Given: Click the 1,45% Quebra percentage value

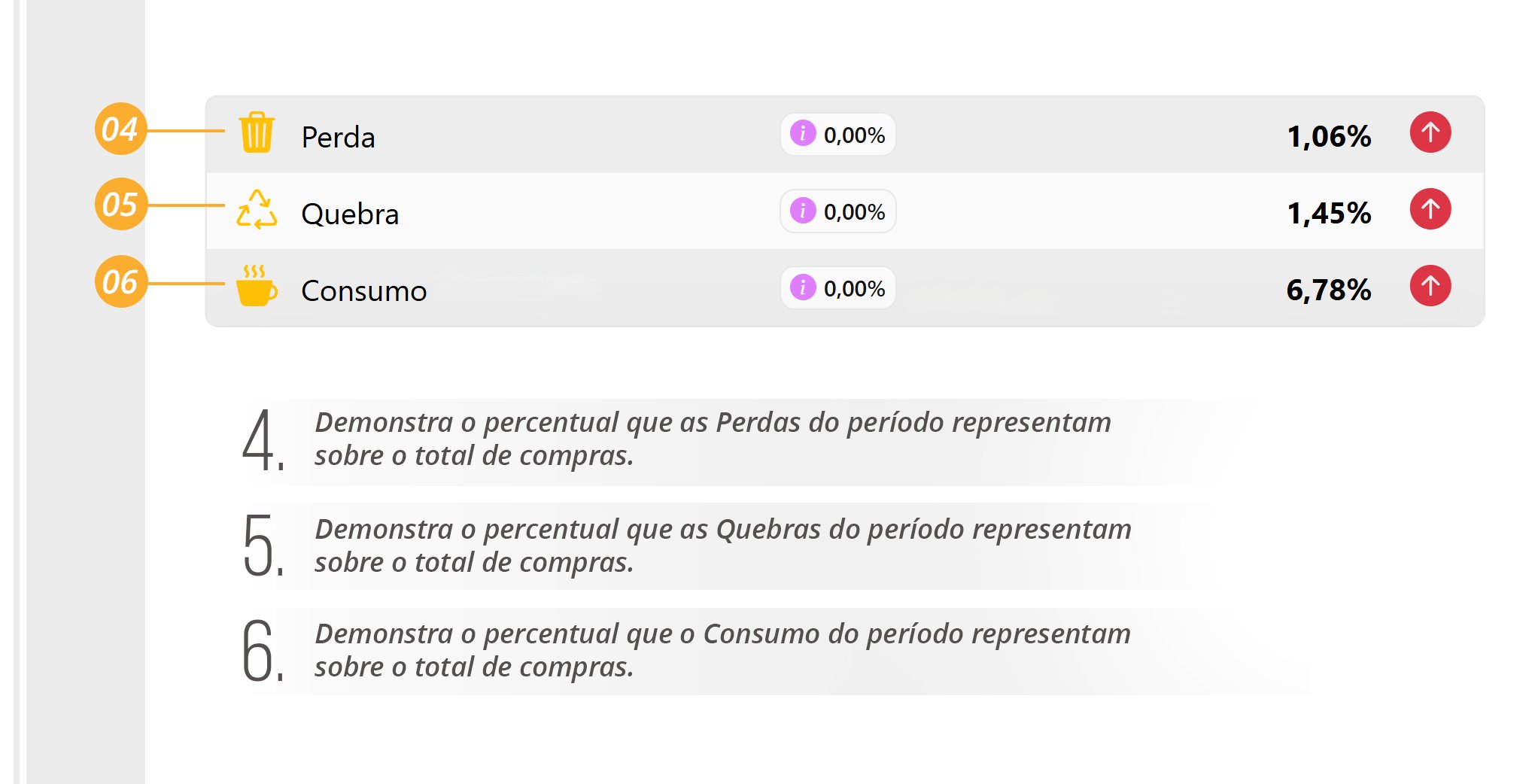Looking at the screenshot, I should tap(1329, 214).
